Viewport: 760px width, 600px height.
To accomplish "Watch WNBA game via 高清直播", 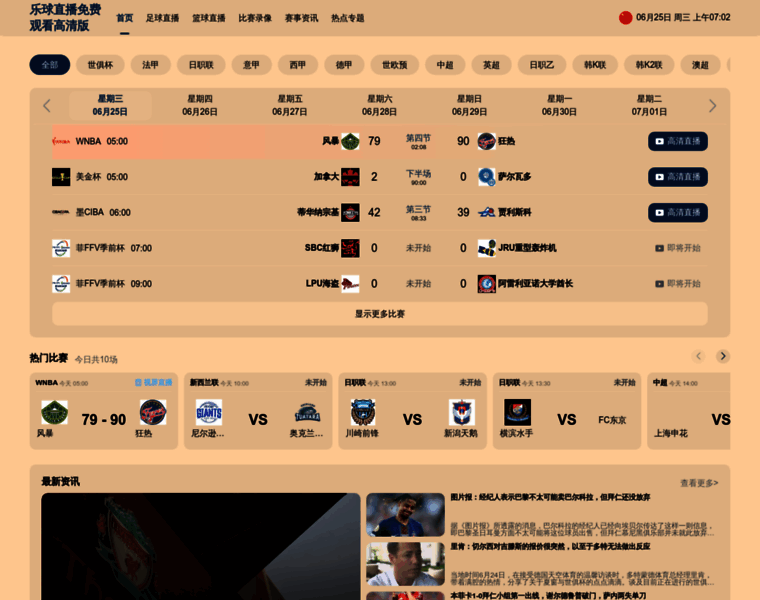I will click(678, 141).
